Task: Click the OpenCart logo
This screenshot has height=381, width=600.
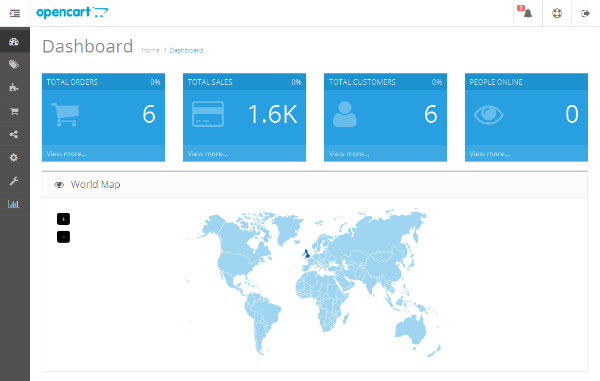Action: [x=72, y=12]
